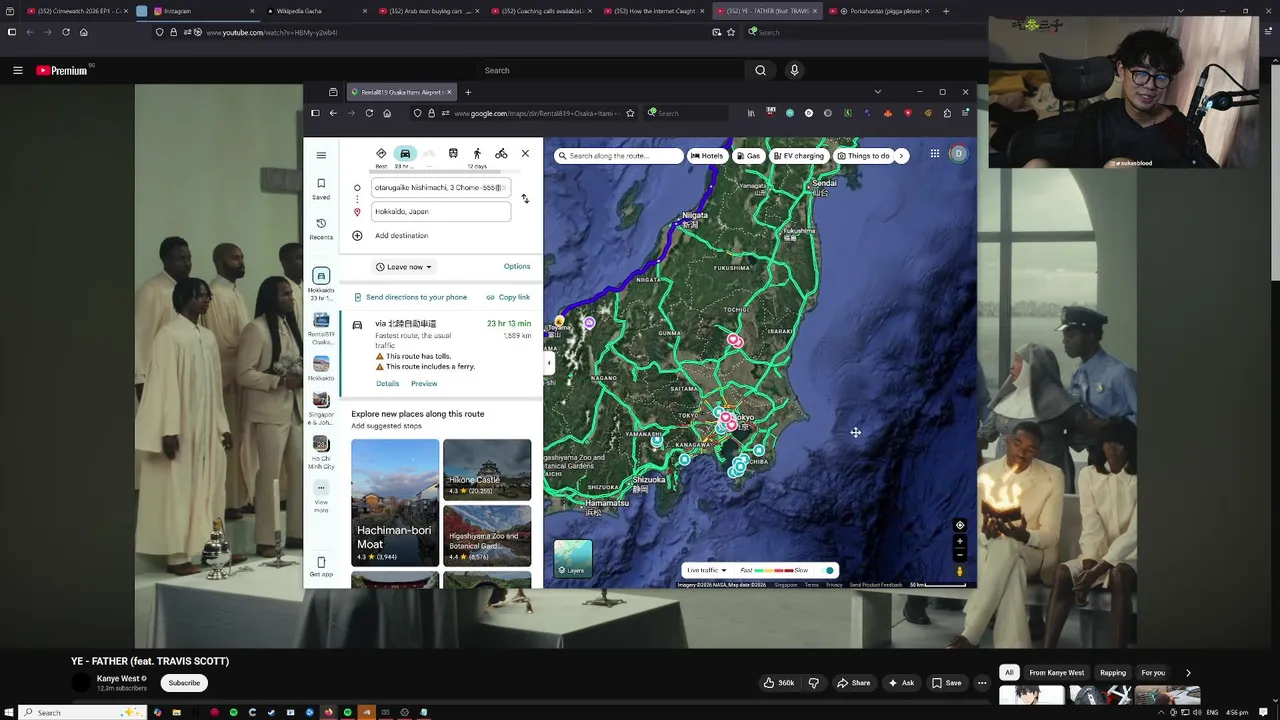The height and width of the screenshot is (720, 1280).
Task: Zoom out on the map
Action: [x=960, y=554]
